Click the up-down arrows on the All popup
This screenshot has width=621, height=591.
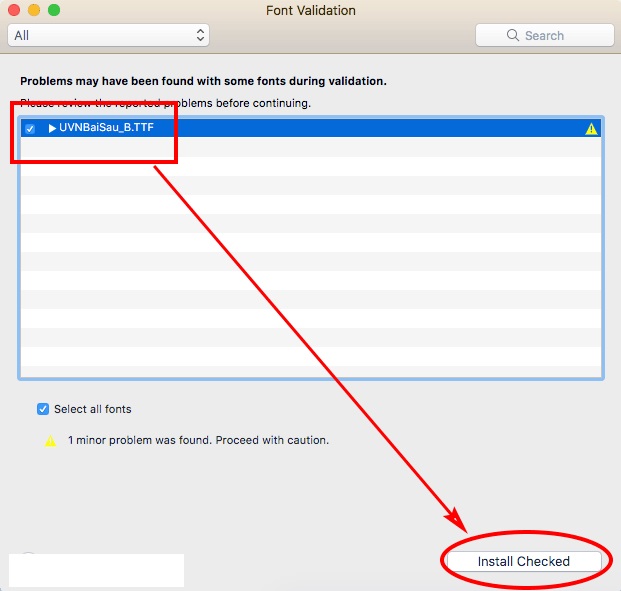pyautogui.click(x=200, y=35)
